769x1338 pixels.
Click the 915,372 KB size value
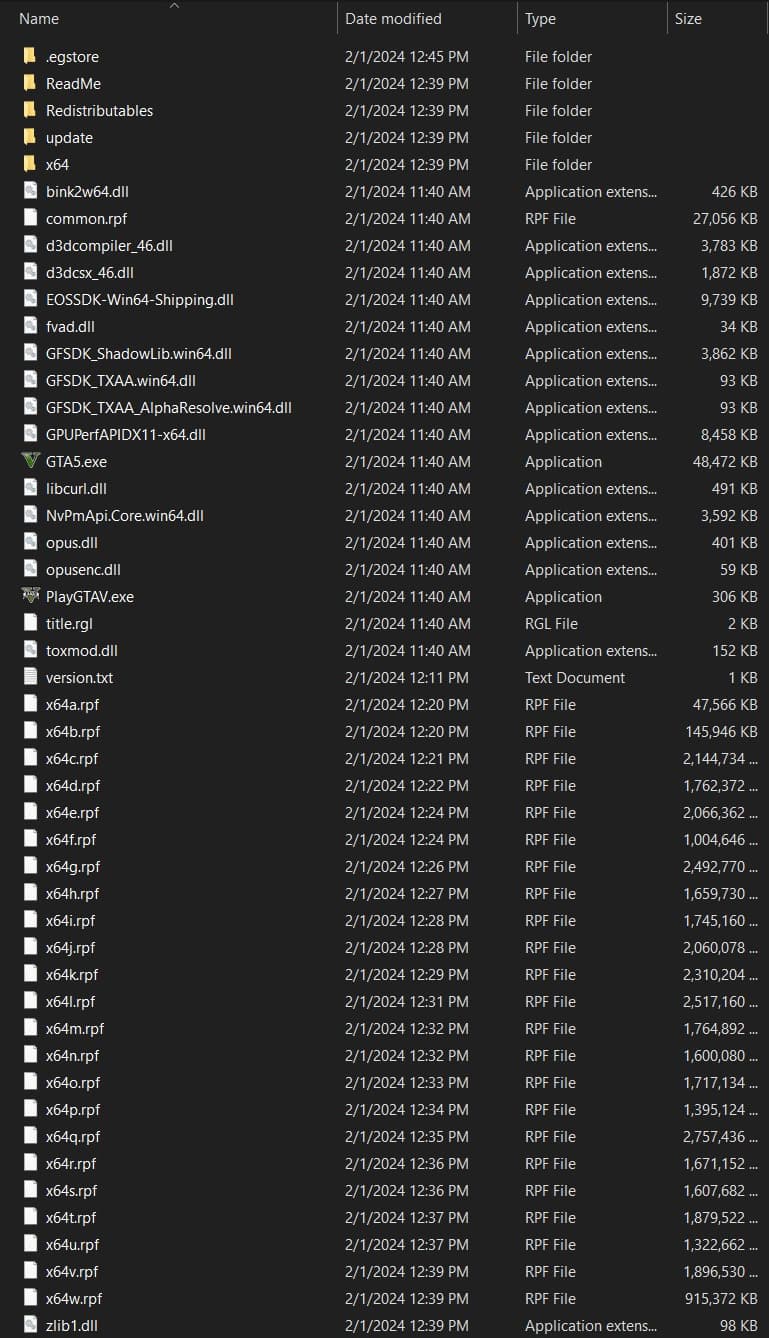[721, 1298]
